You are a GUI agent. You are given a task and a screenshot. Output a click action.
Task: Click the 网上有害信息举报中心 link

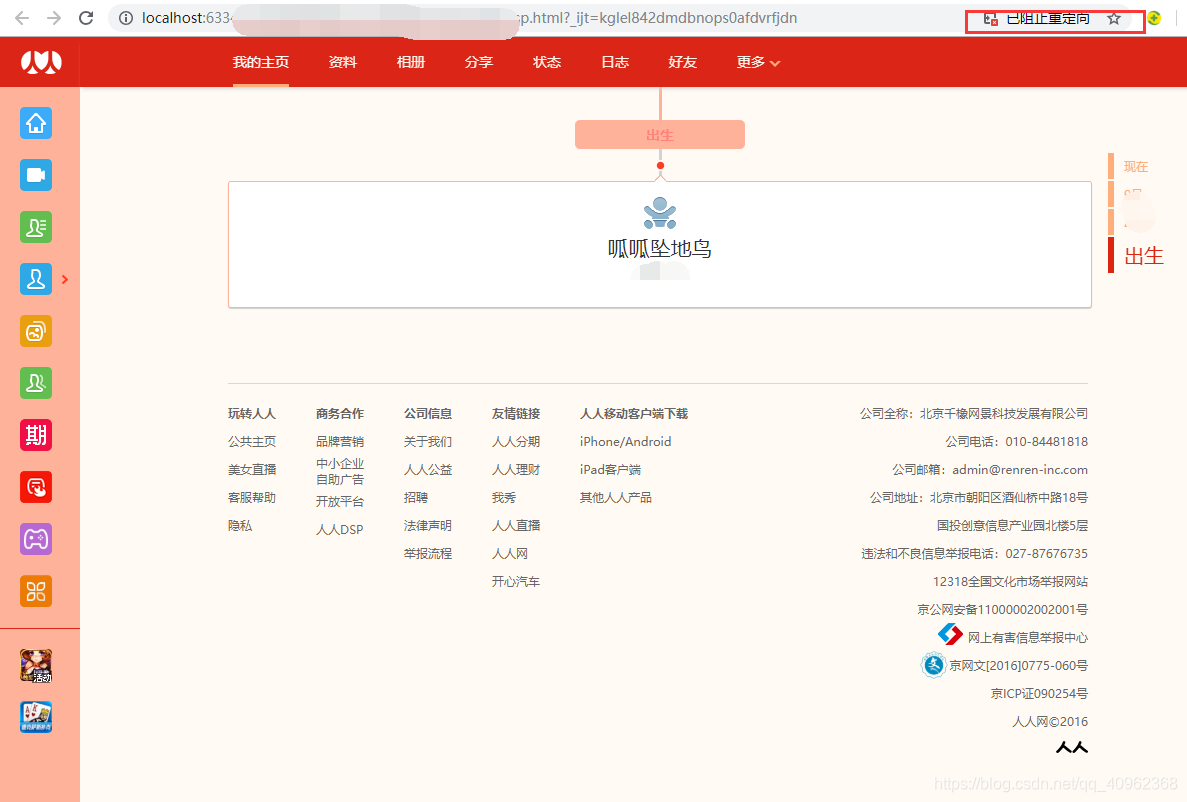coord(1027,638)
